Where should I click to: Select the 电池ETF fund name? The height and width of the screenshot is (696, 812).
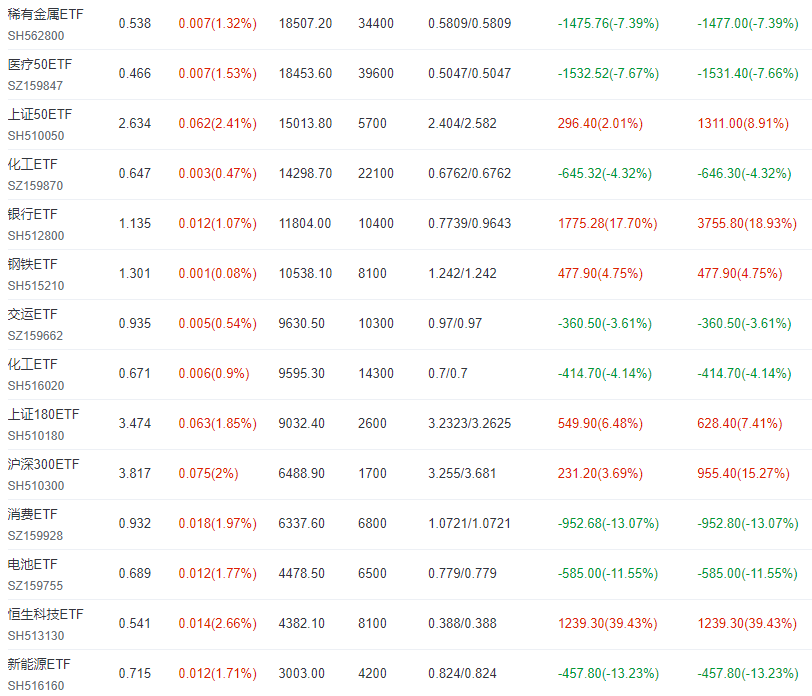32,564
